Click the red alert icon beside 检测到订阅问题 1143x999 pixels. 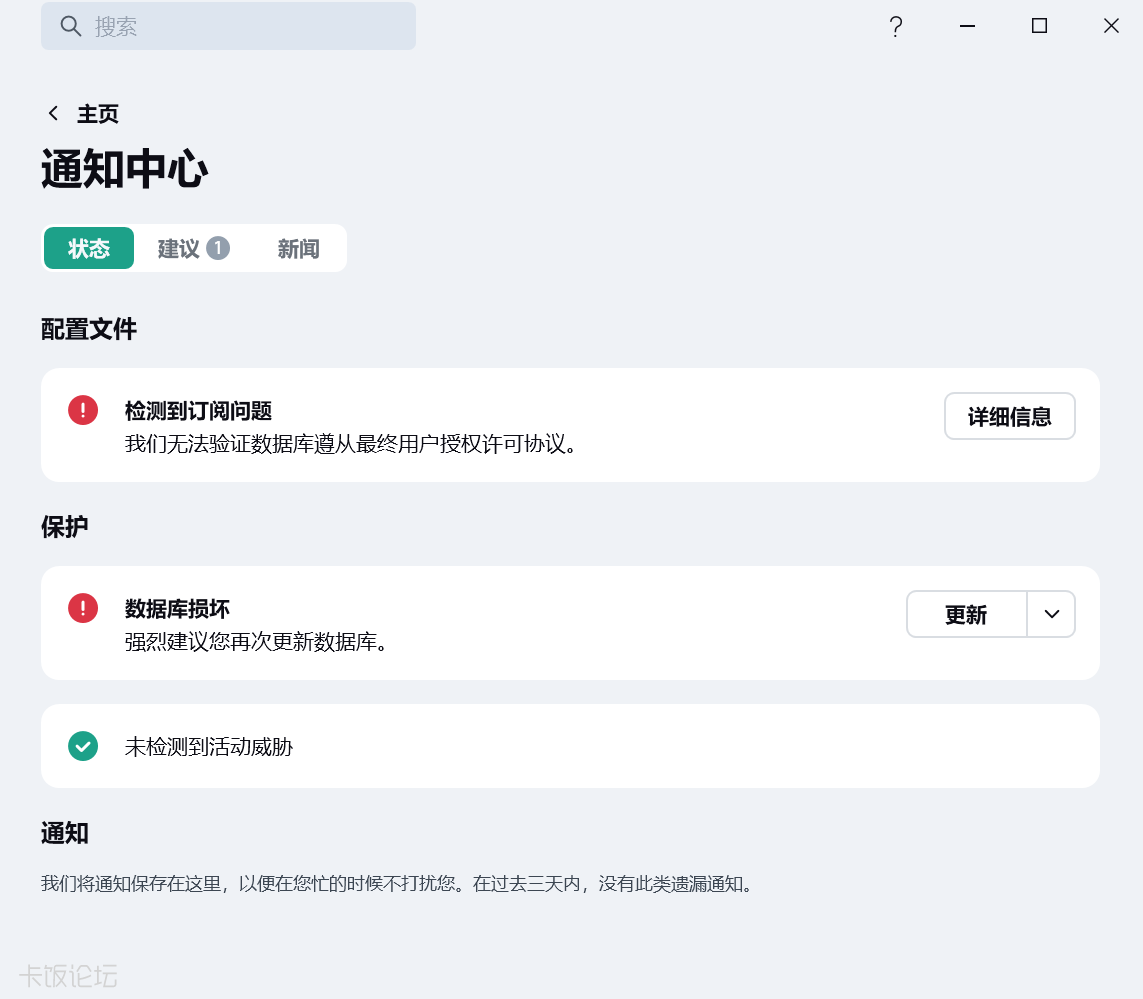tap(83, 410)
